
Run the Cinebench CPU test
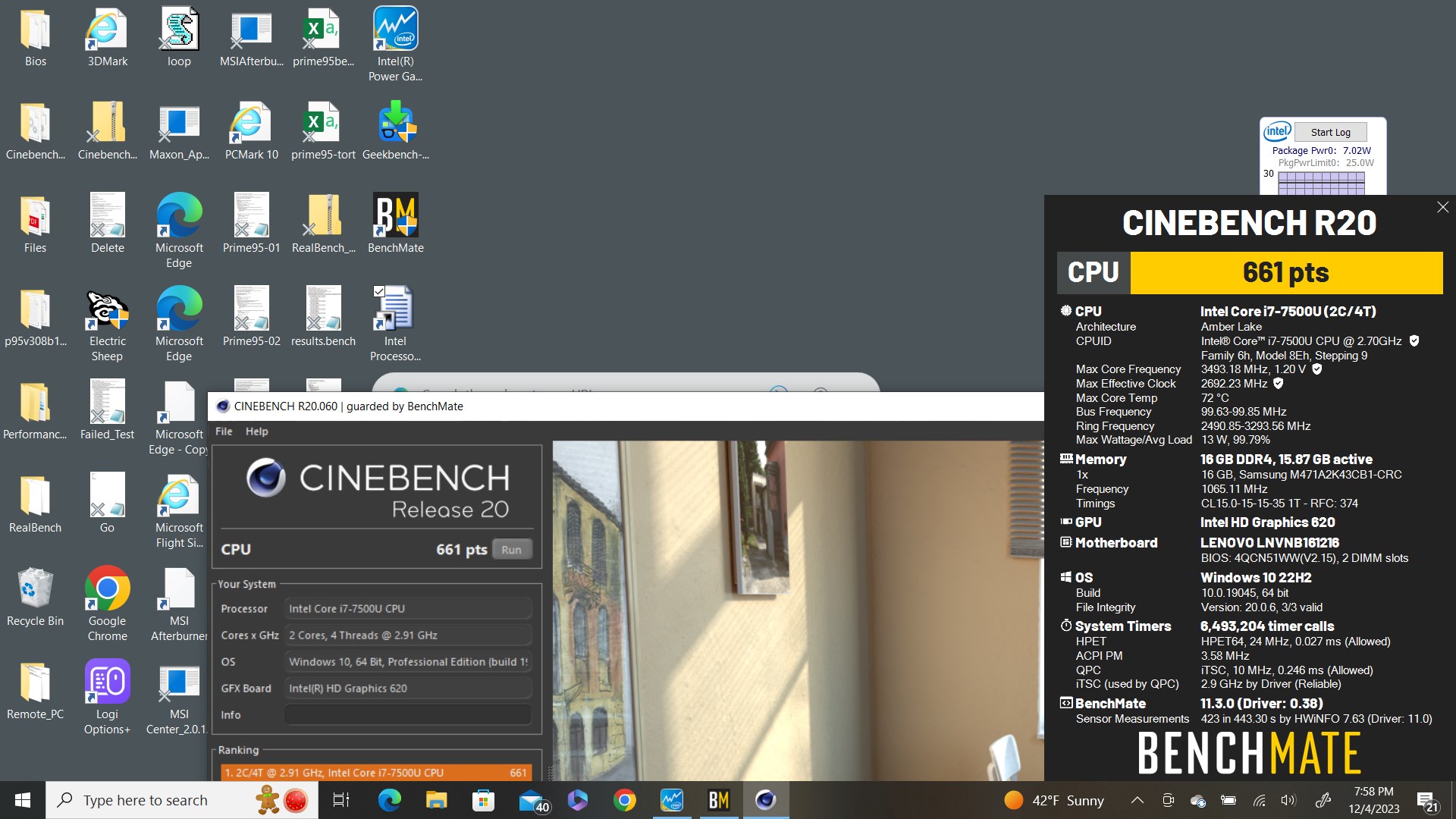[512, 549]
